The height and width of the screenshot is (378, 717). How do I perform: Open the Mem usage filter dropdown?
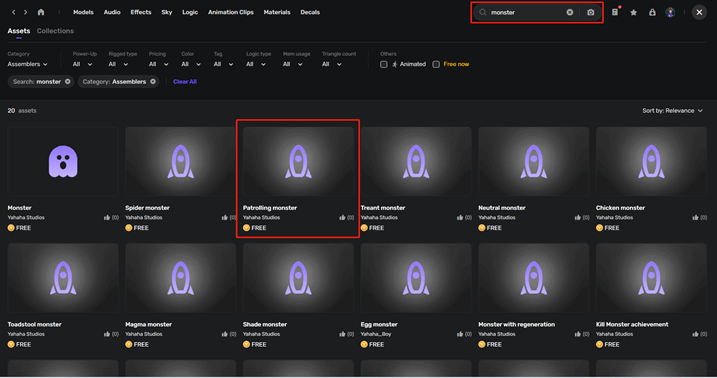pos(293,64)
